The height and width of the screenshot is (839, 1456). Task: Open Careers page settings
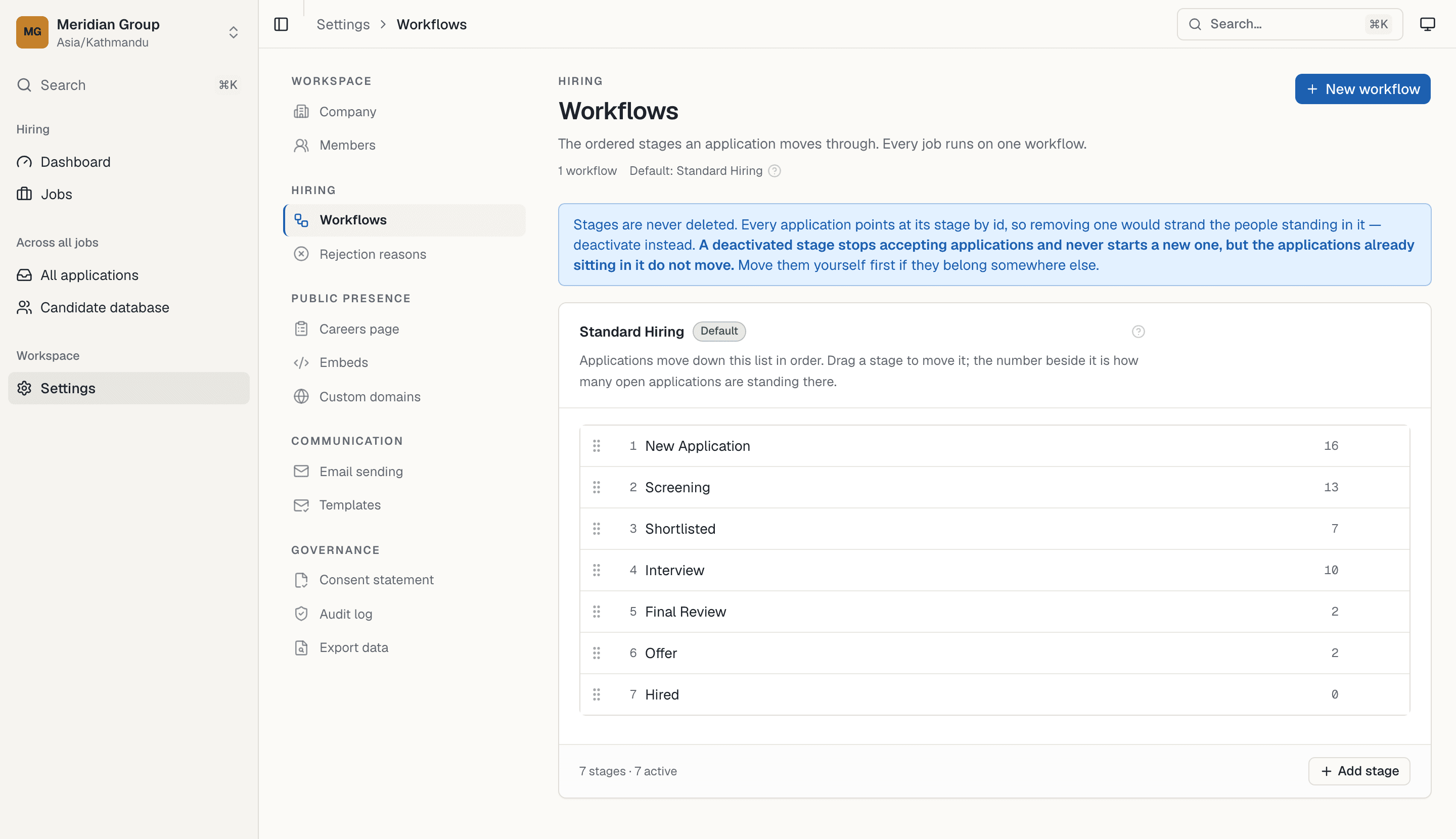pos(404,329)
